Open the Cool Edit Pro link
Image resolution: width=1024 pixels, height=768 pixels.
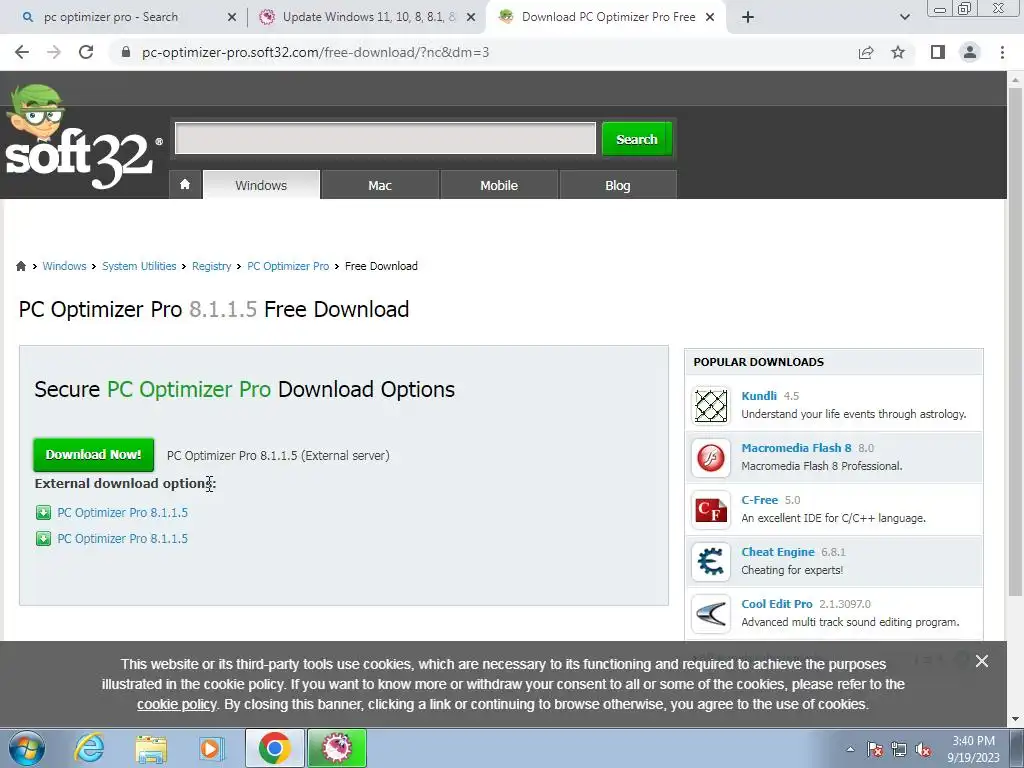pos(776,604)
